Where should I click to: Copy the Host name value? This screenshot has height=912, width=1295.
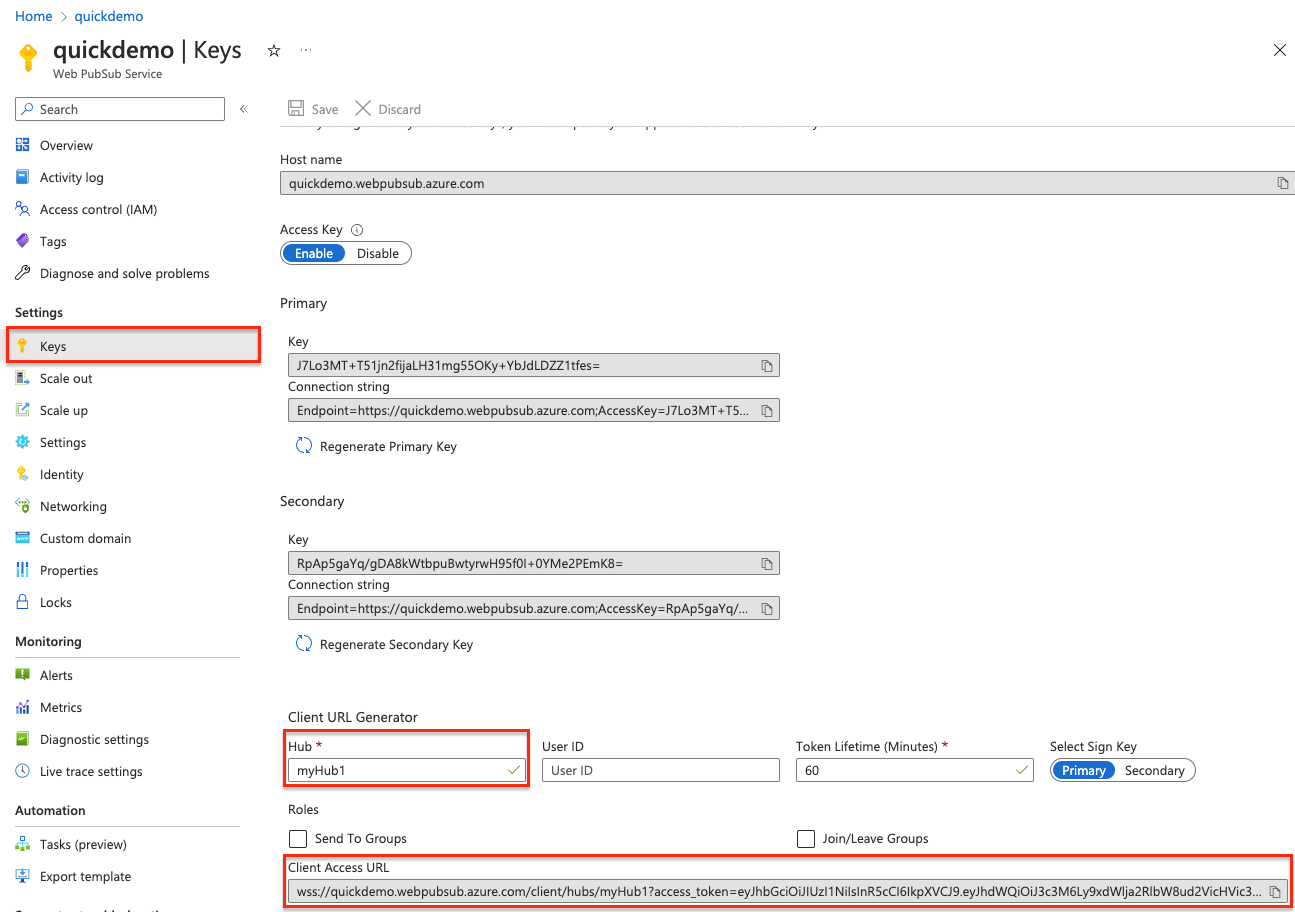(1282, 183)
